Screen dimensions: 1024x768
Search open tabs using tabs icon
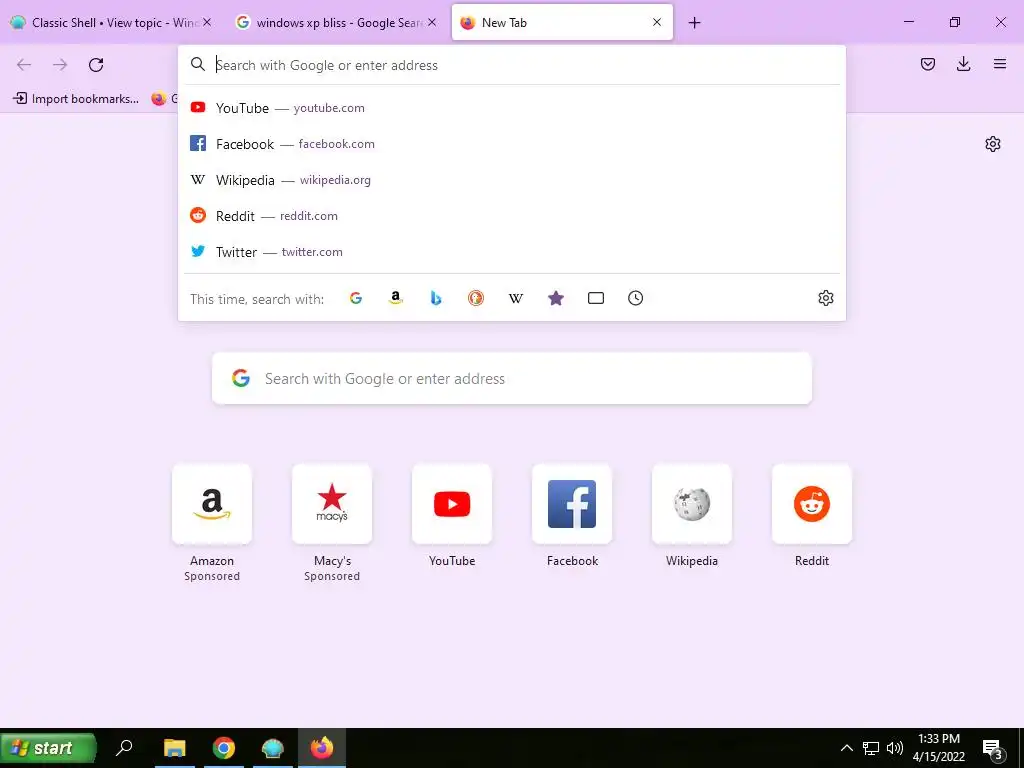tap(596, 298)
